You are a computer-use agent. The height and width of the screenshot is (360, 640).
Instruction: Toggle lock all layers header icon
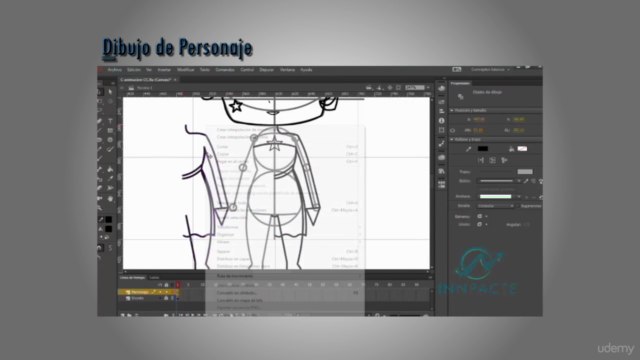(166, 284)
